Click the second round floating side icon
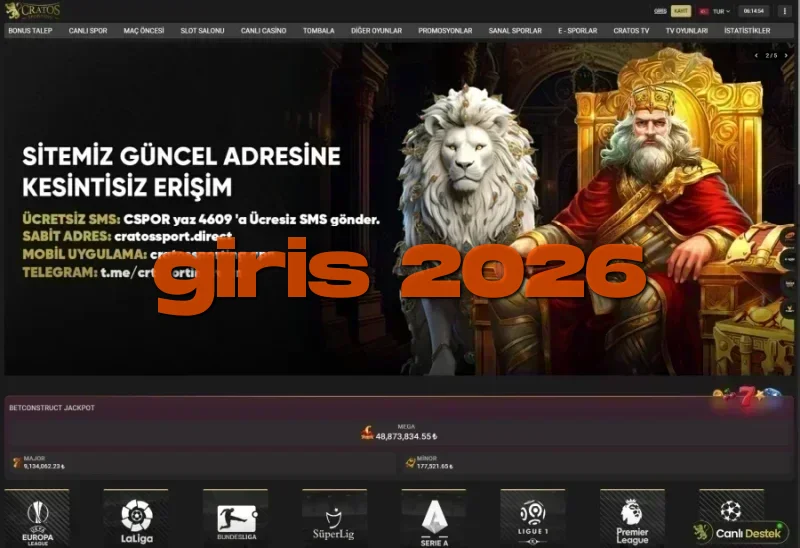Image resolution: width=800 pixels, height=548 pixels. point(790,260)
